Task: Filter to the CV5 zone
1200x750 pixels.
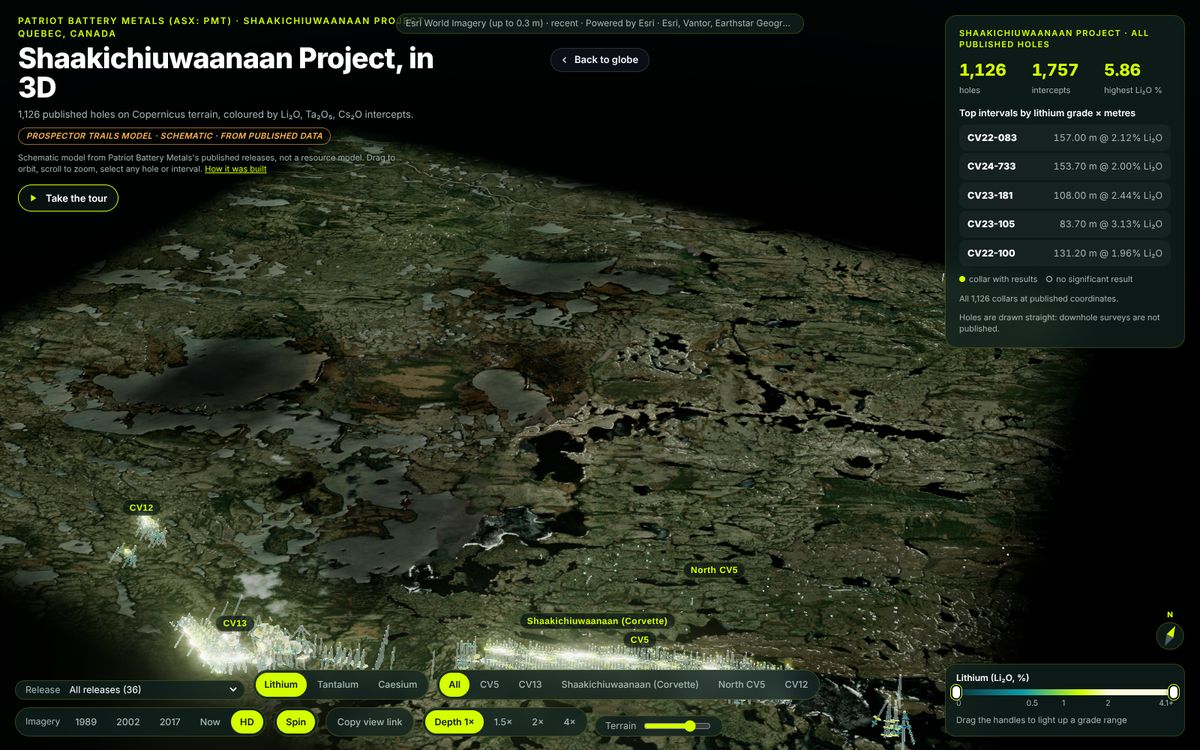Action: coord(489,685)
